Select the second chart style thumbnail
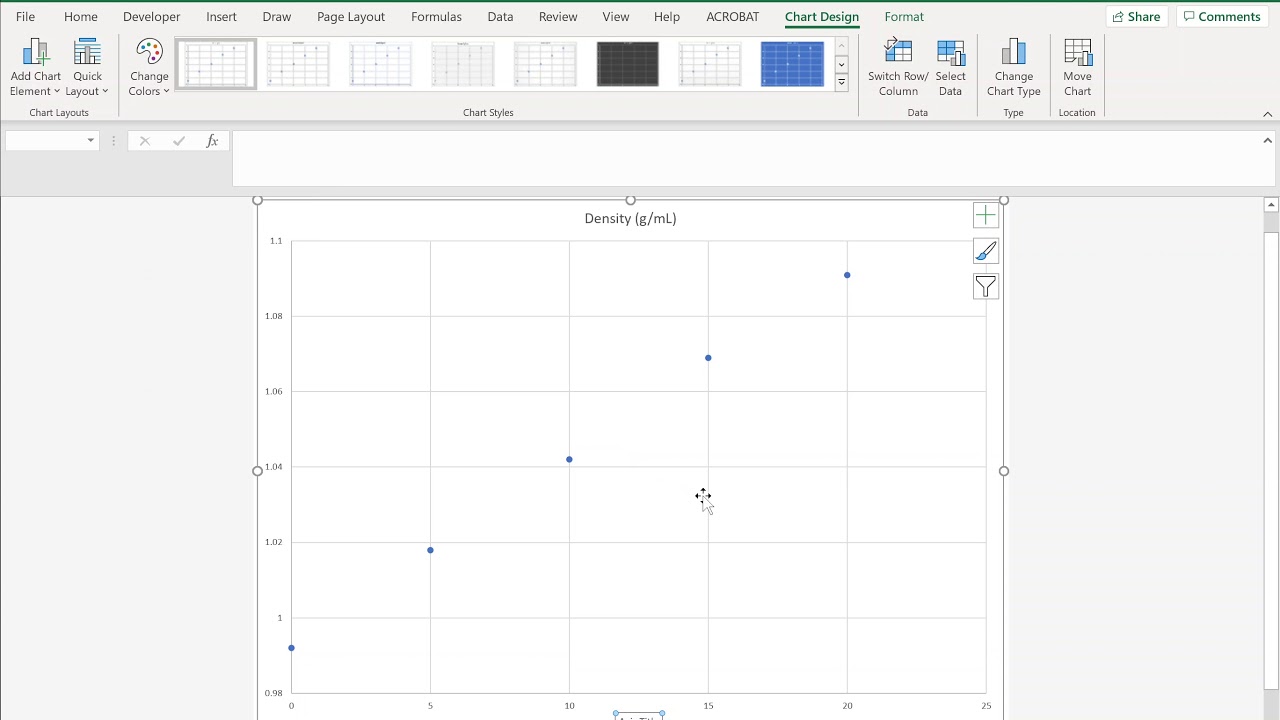 coord(298,64)
